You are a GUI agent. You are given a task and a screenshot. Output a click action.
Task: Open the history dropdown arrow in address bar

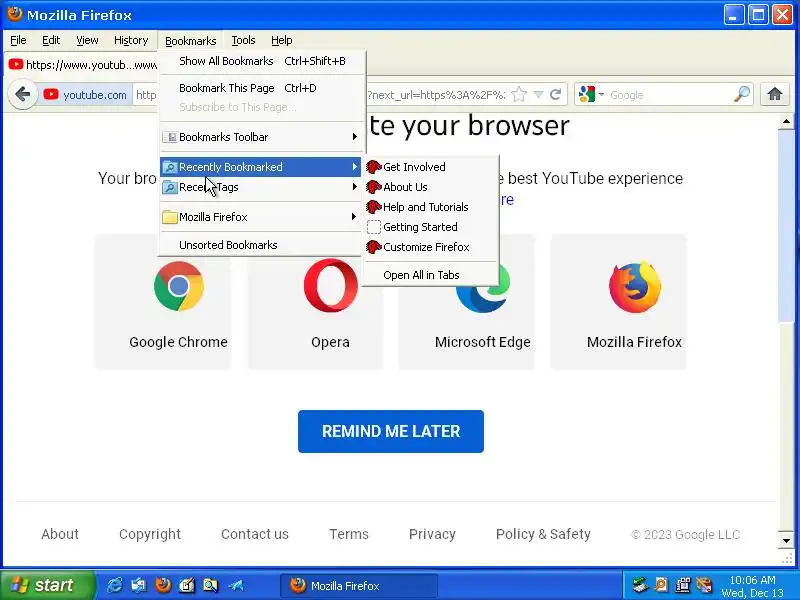click(538, 94)
